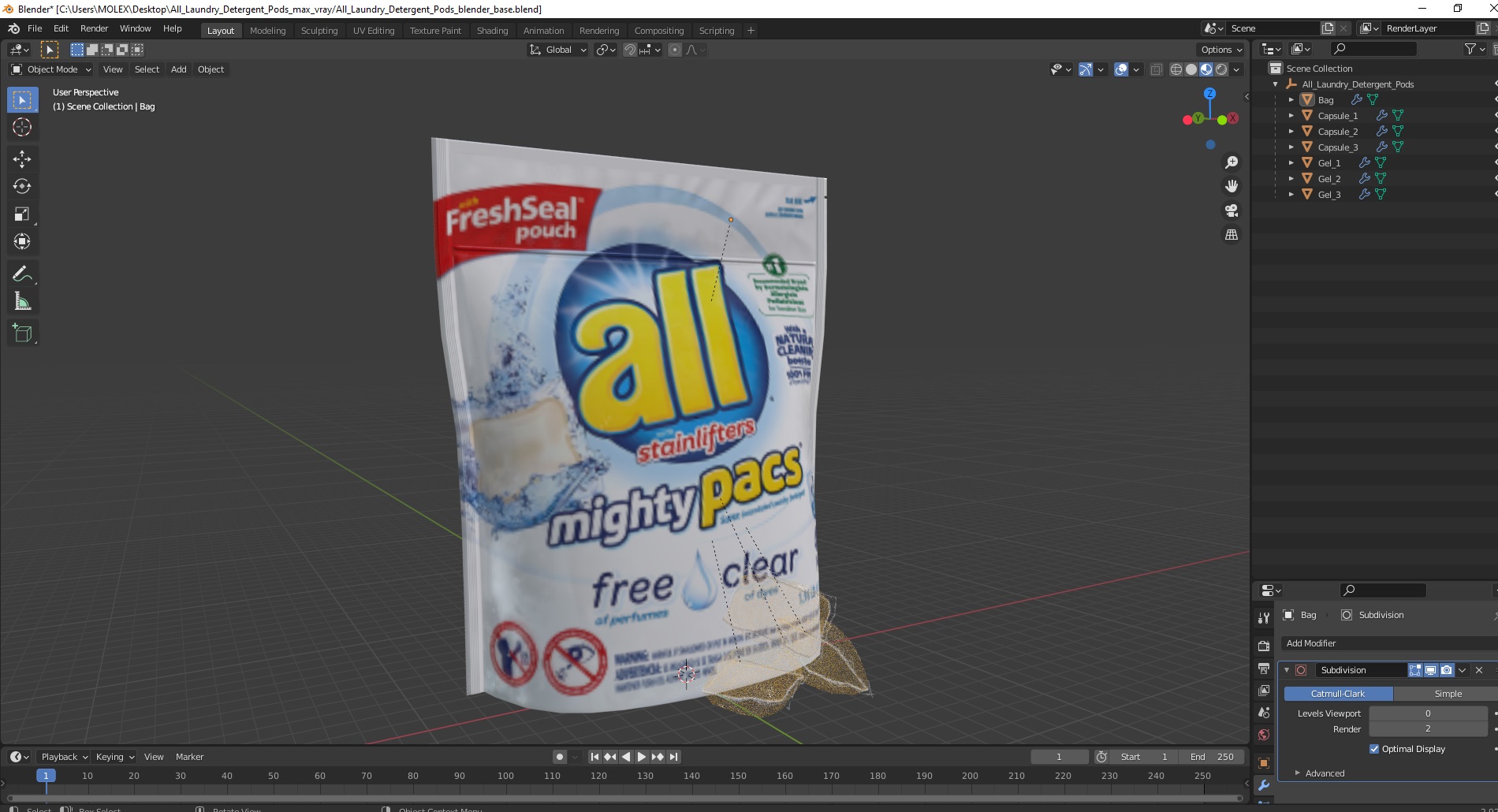Expand the Capsule_1 object in outliner
This screenshot has height=812, width=1498.
tap(1291, 116)
